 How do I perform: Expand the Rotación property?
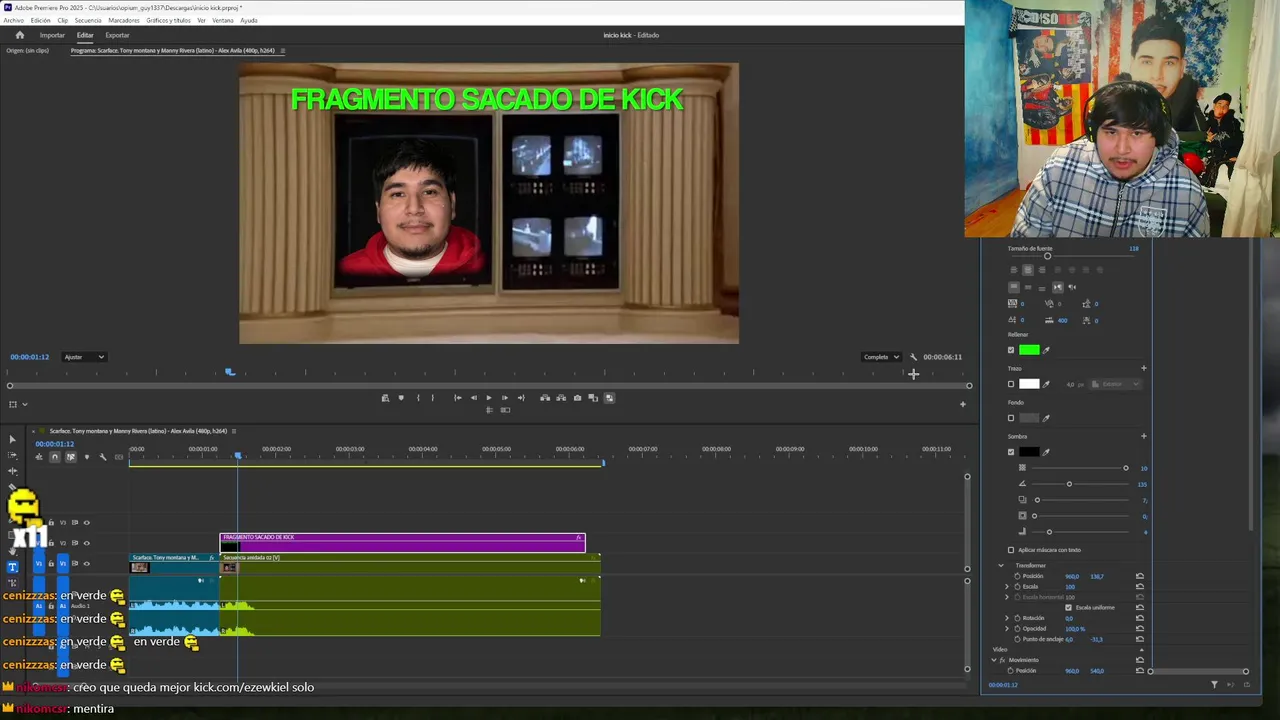click(1006, 618)
